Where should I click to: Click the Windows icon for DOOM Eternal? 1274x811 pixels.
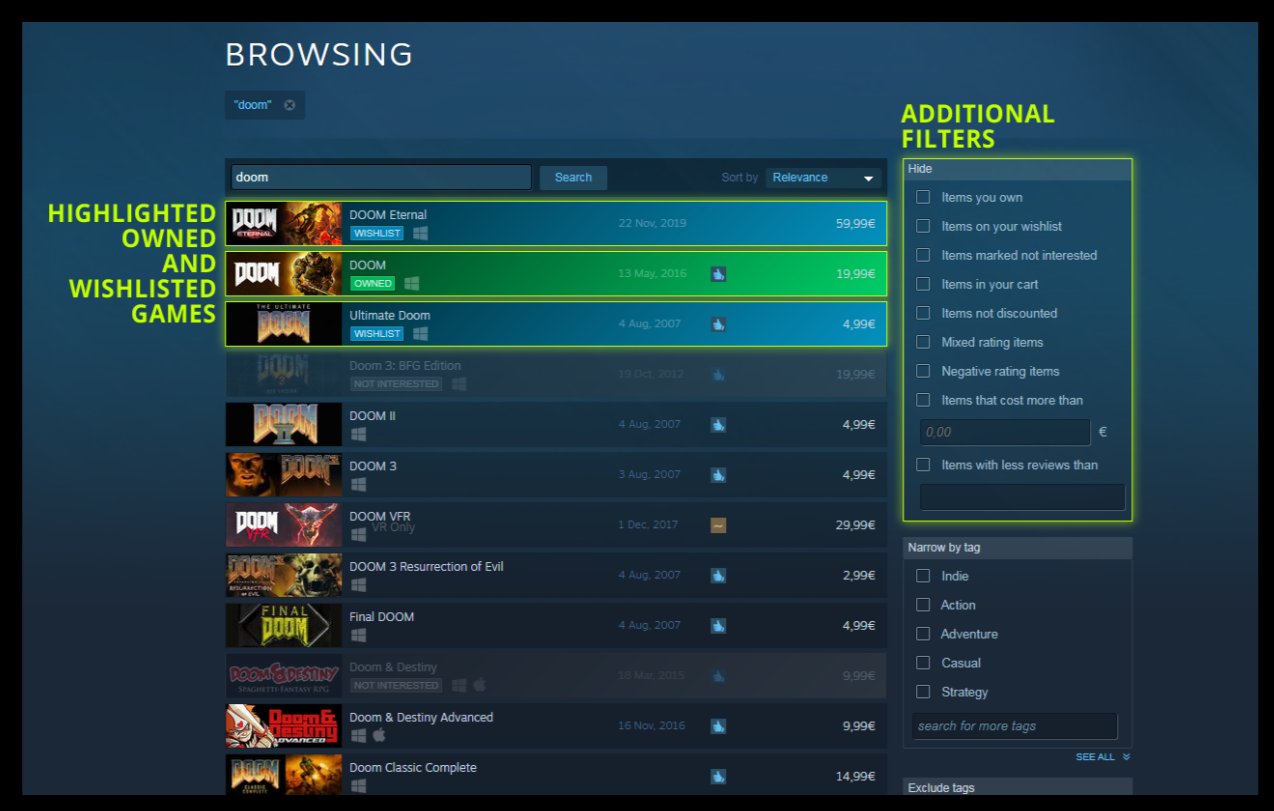click(420, 233)
